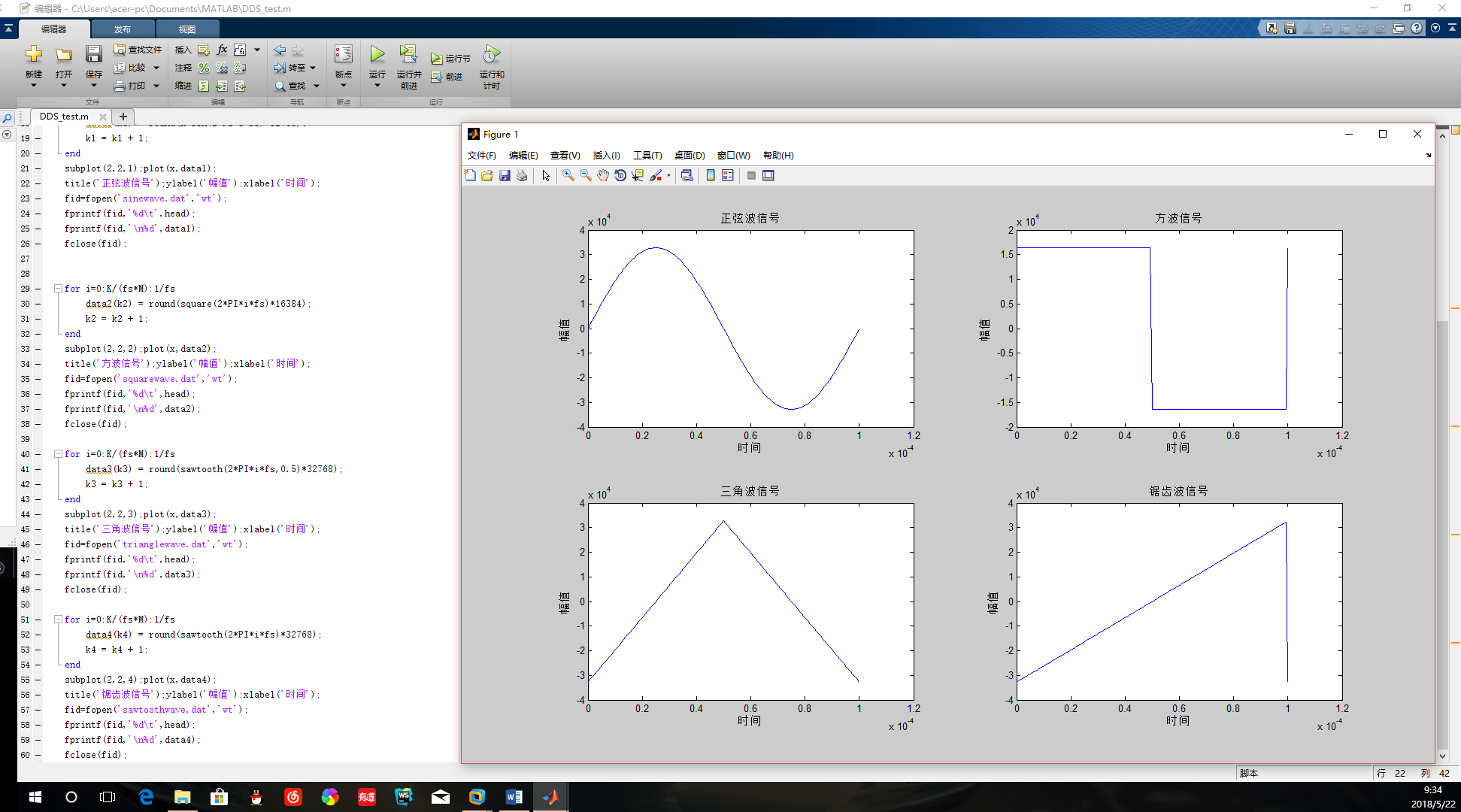
Task: Open Word from the Windows taskbar
Action: [x=514, y=797]
